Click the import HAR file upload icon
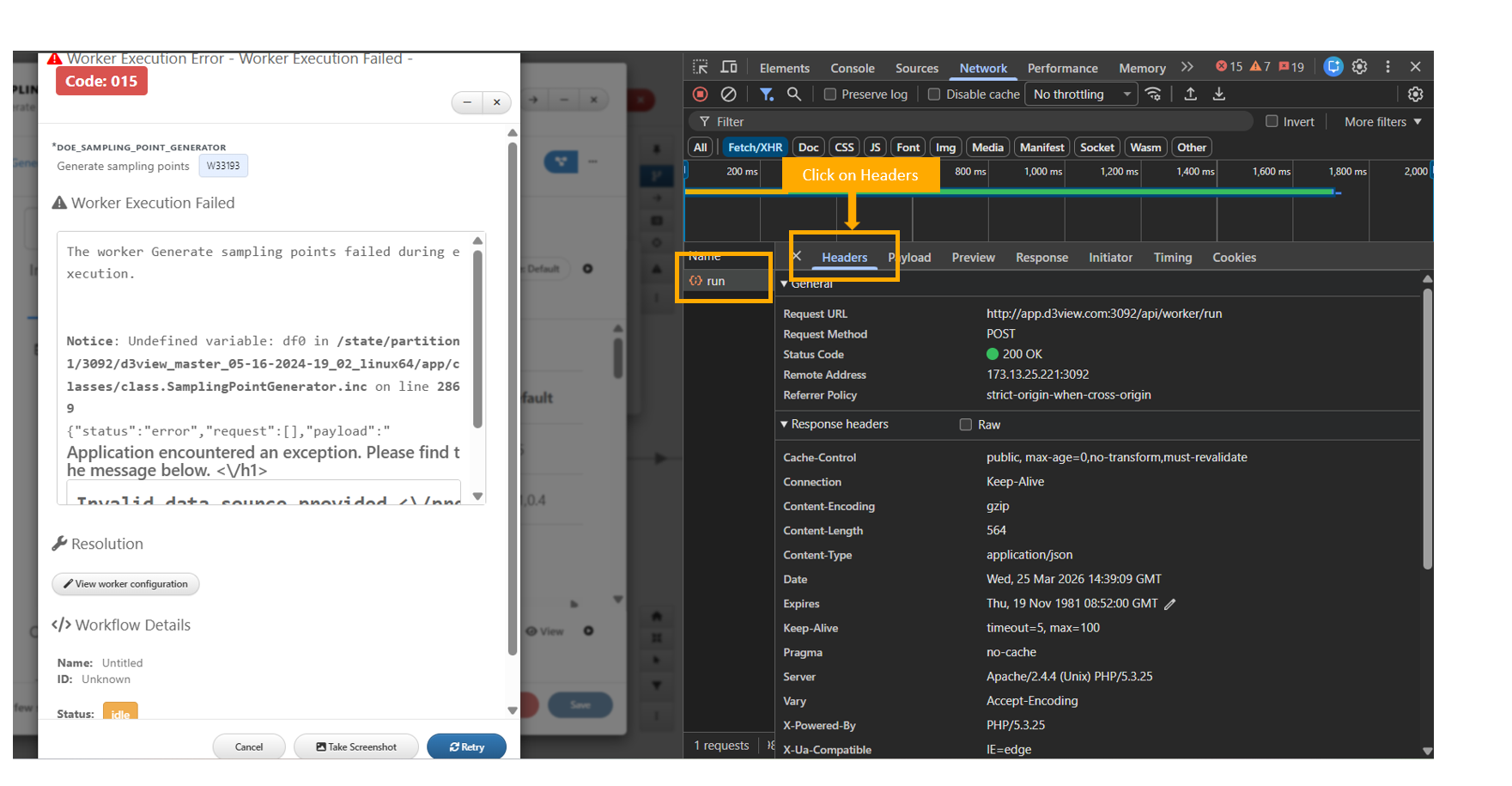 [1191, 94]
